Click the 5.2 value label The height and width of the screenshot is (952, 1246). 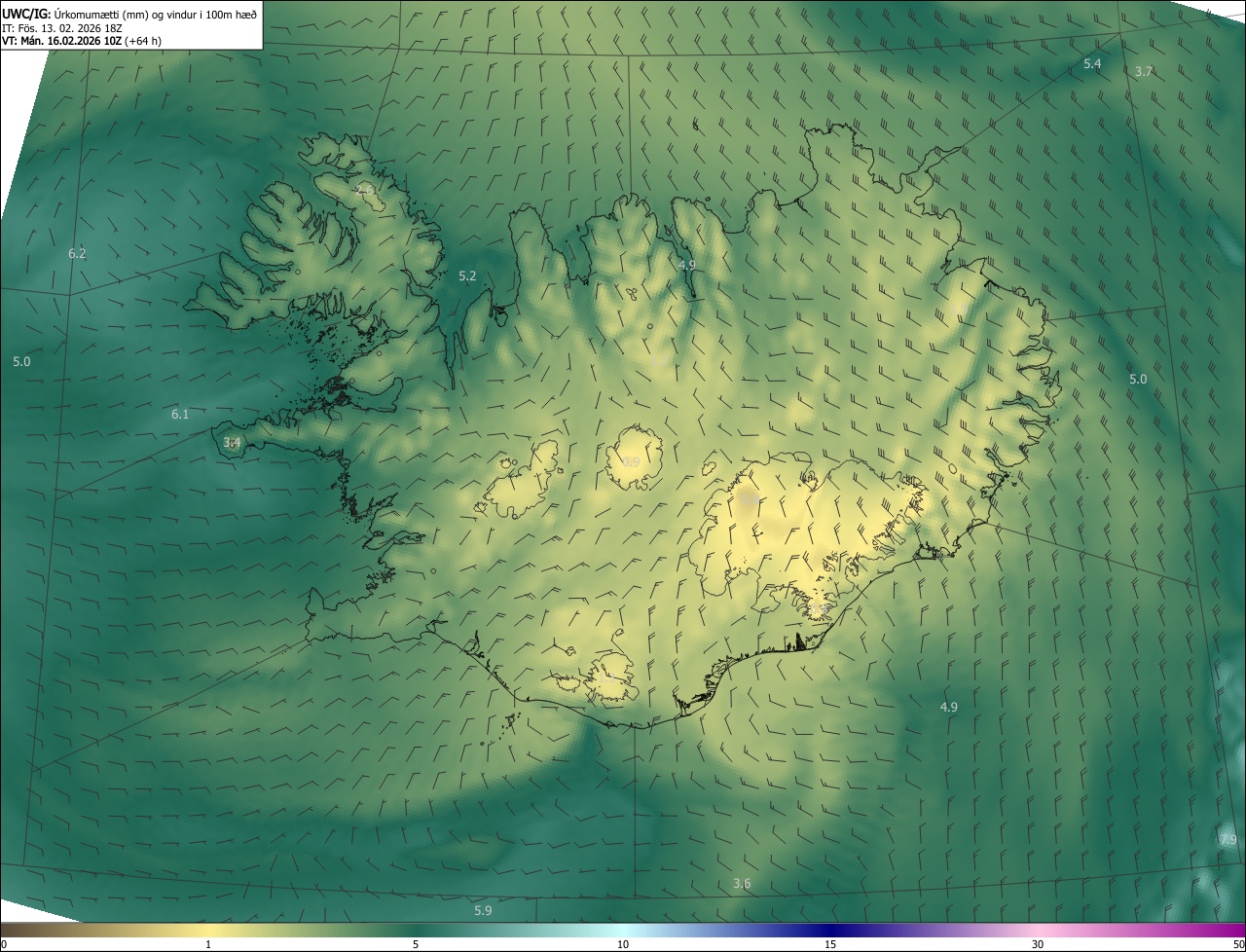pos(467,276)
